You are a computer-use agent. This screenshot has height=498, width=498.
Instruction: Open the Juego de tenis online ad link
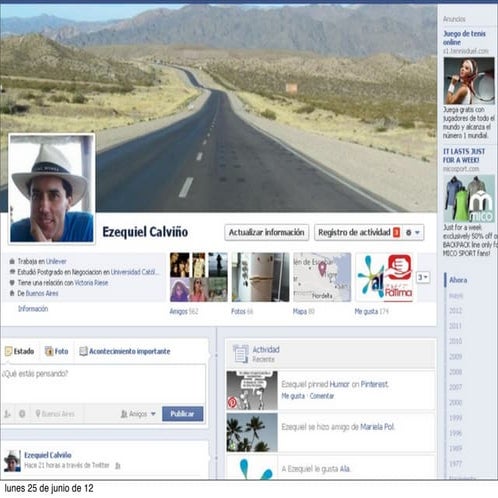(x=464, y=38)
